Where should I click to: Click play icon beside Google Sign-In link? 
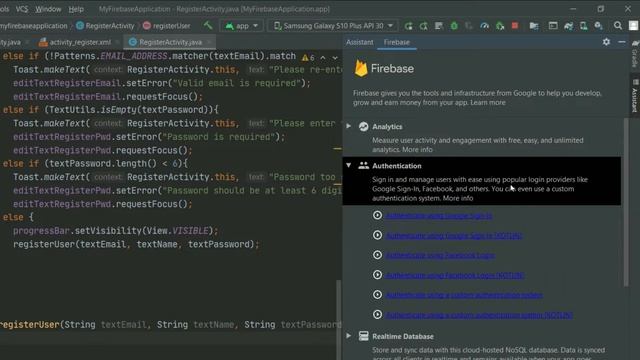coord(378,215)
